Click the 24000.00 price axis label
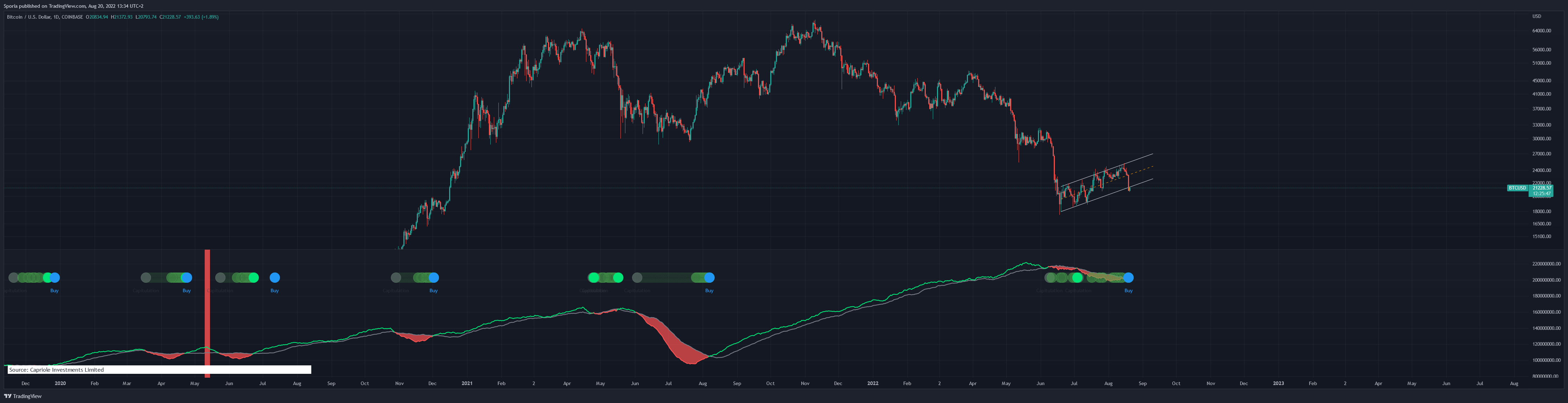Screen dimensions: 1568x403 tap(1541, 171)
